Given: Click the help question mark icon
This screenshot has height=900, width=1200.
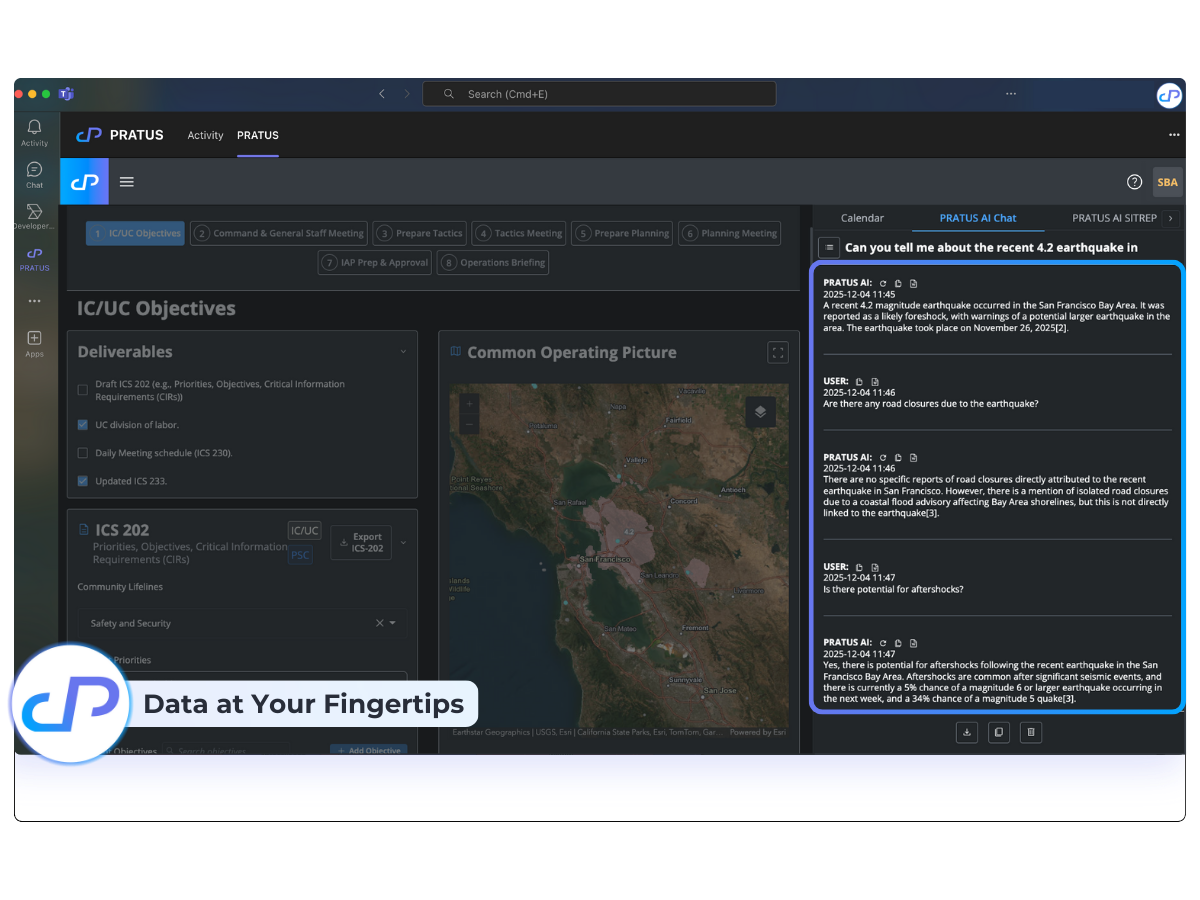Looking at the screenshot, I should pos(1134,182).
